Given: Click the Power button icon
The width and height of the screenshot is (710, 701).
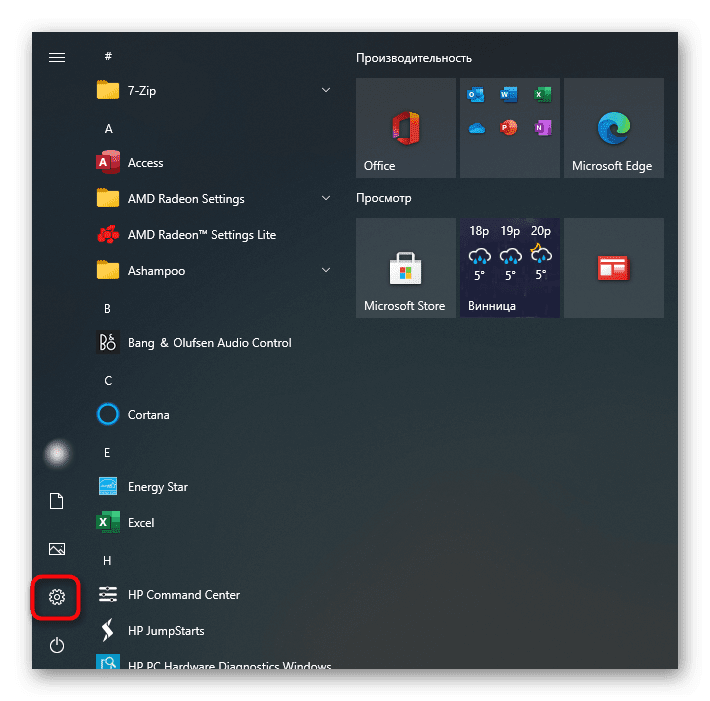Looking at the screenshot, I should (57, 645).
